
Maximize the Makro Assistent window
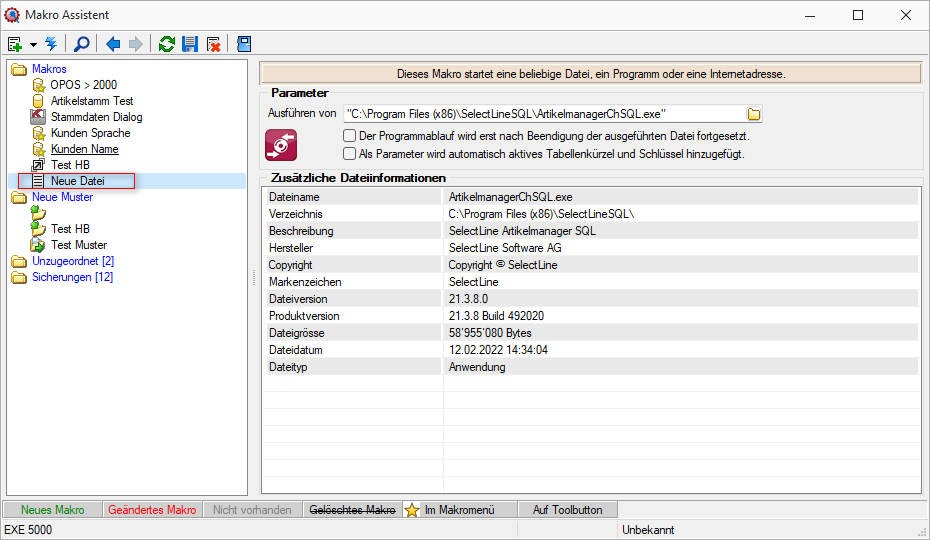pos(858,15)
